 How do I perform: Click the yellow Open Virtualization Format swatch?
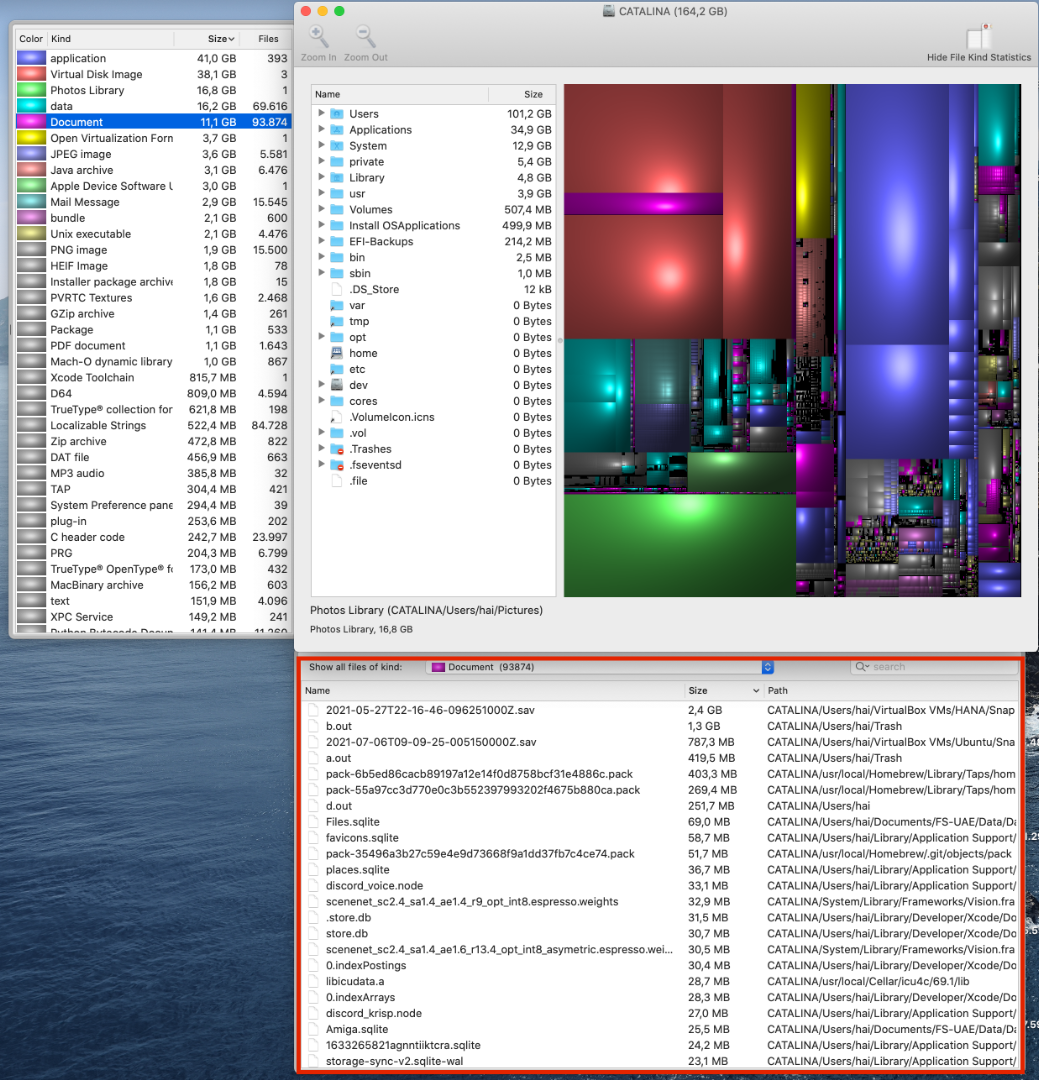(31, 139)
